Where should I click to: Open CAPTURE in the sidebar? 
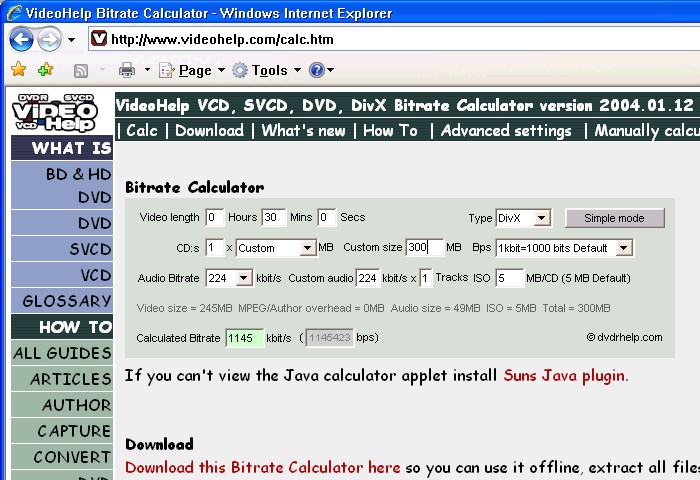[62, 430]
